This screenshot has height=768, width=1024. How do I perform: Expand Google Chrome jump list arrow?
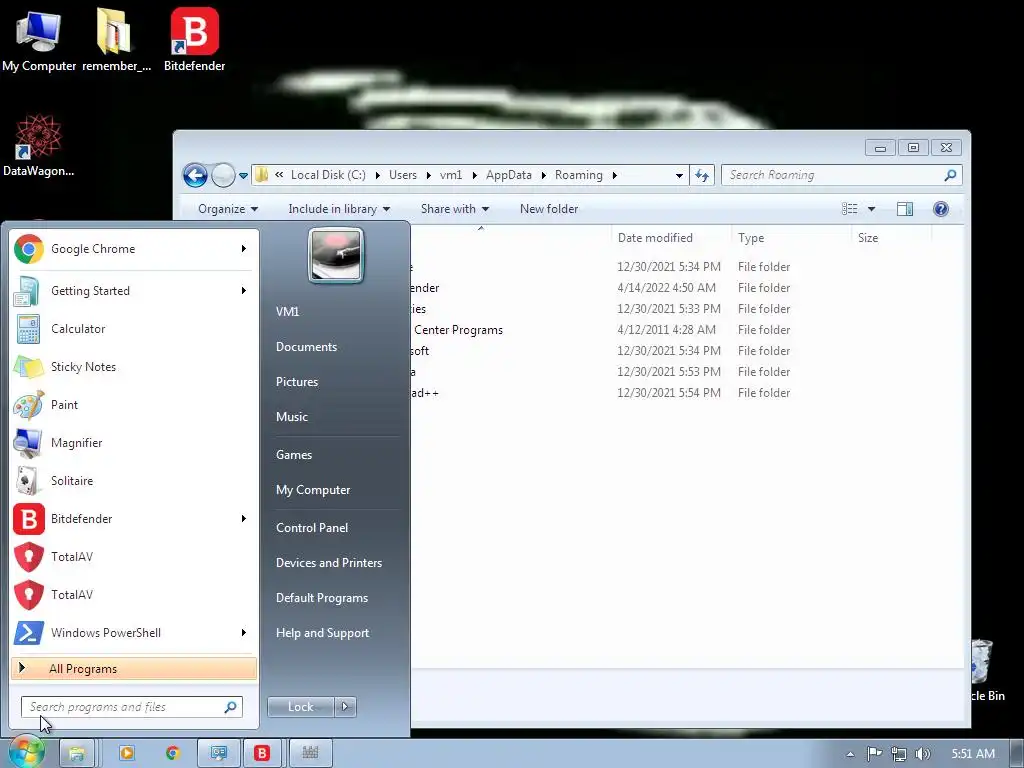(244, 249)
